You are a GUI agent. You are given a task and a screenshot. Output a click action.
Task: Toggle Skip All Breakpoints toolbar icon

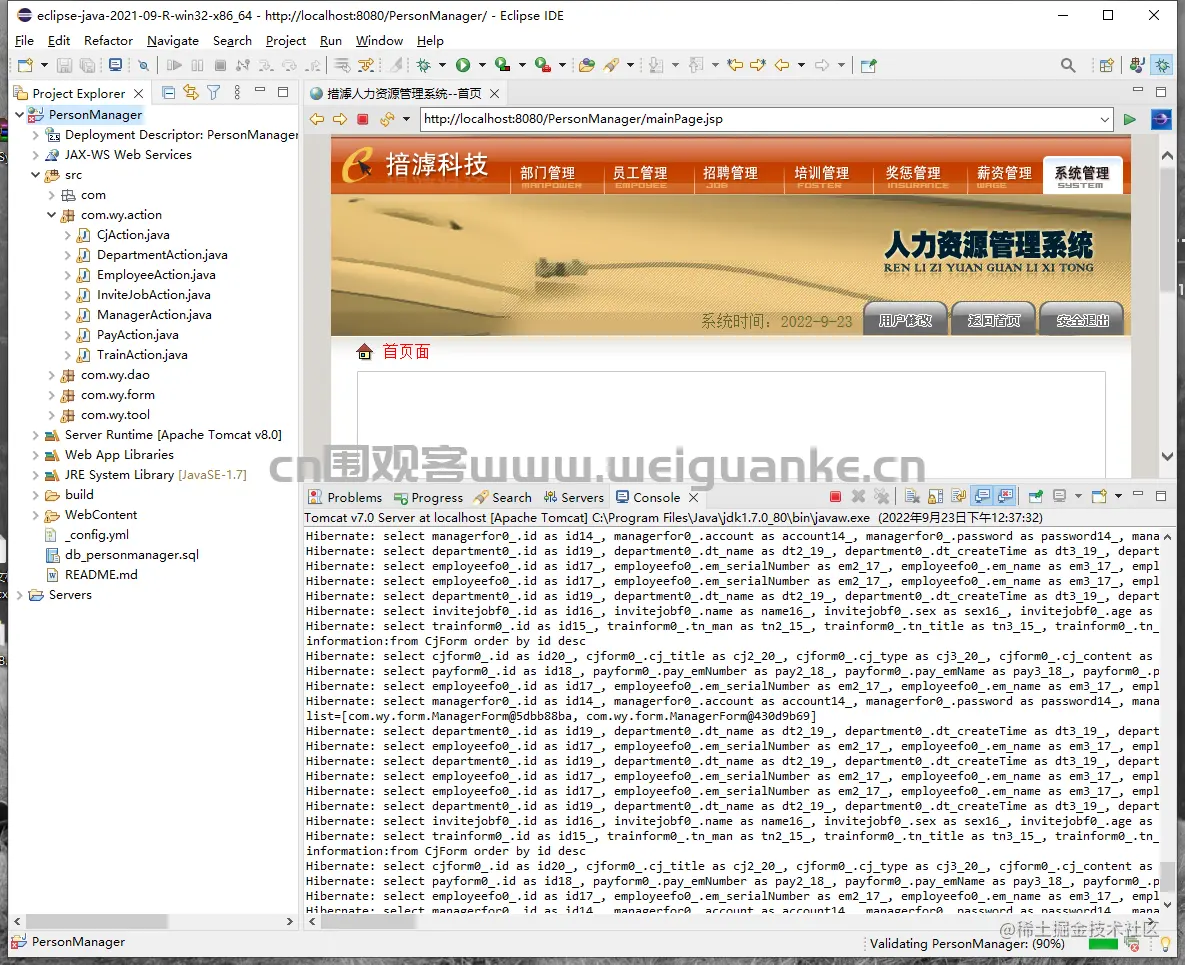pyautogui.click(x=143, y=66)
